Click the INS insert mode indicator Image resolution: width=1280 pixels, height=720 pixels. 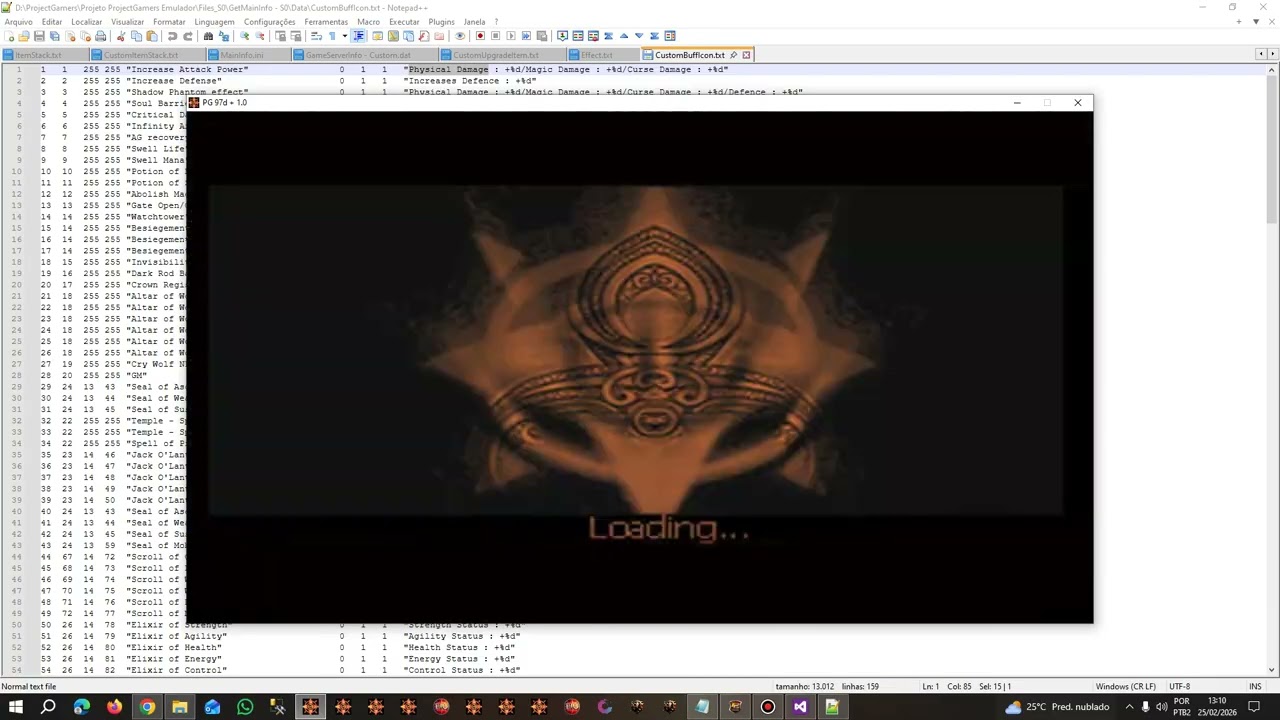1255,687
